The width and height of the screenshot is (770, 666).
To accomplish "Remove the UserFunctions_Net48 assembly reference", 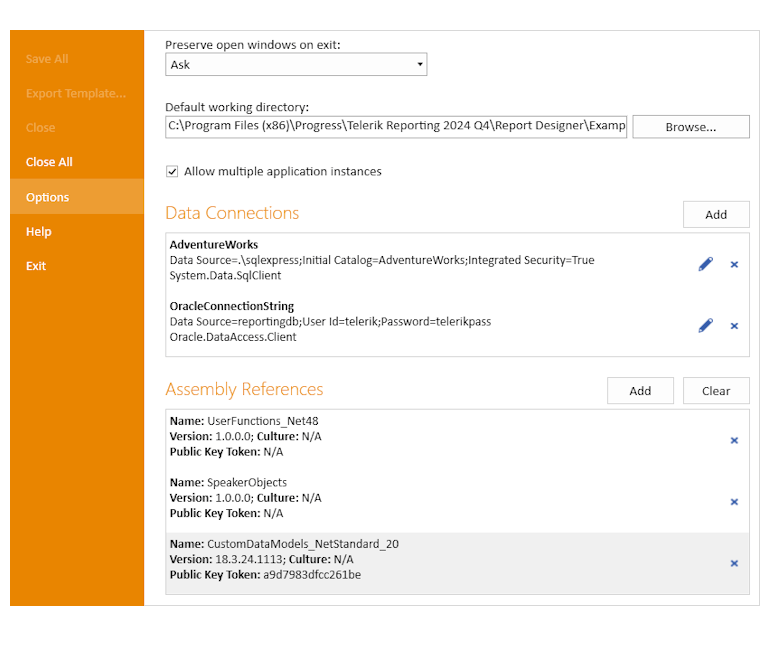I will 734,440.
